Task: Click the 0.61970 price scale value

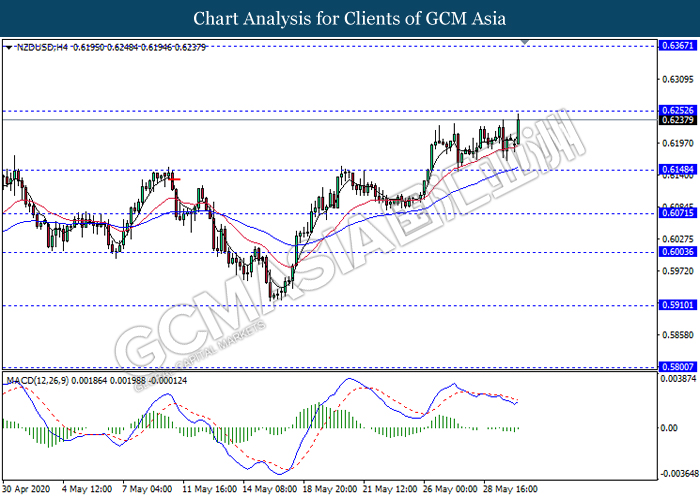Action: point(678,143)
